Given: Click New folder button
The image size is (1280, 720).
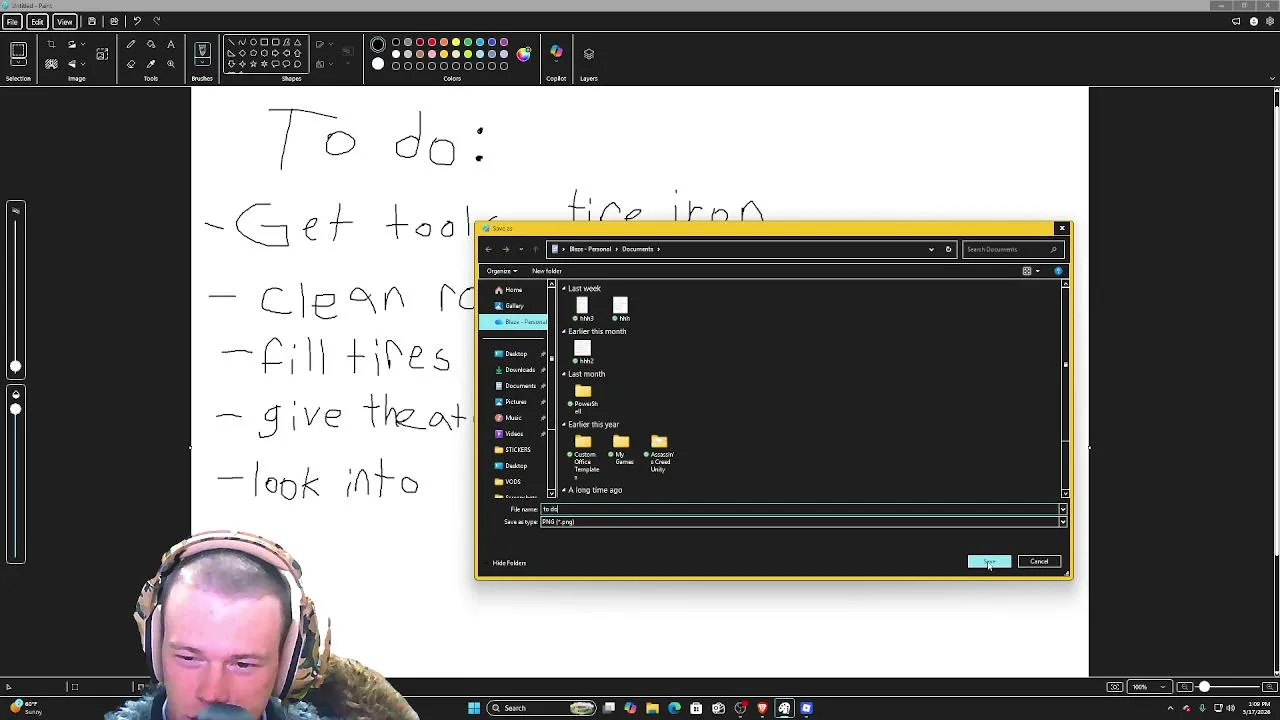Looking at the screenshot, I should [546, 271].
